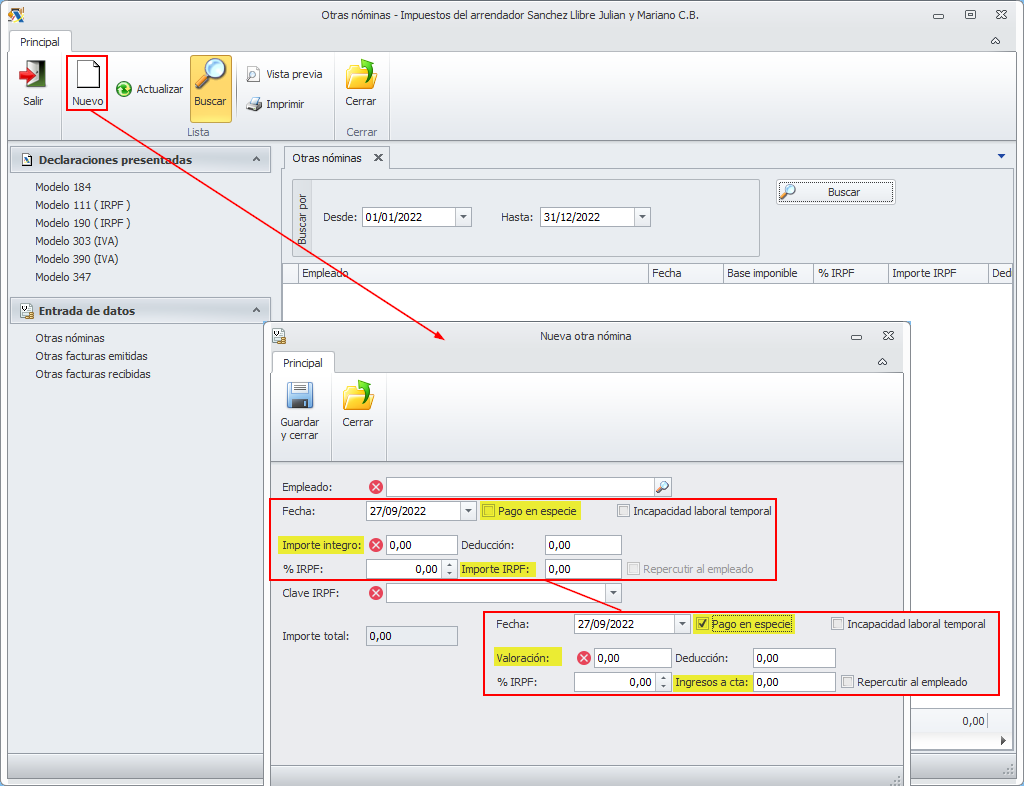
Task: Open Modelo 347 declaration
Action: [x=63, y=277]
